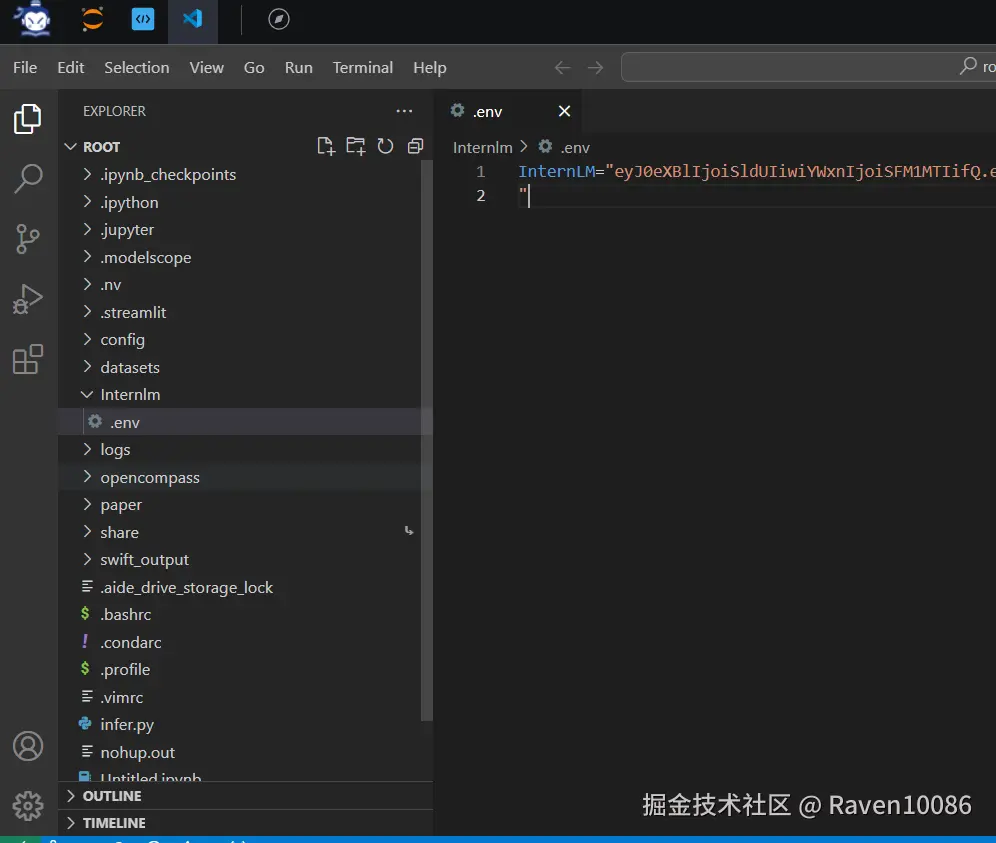Open the Accounts icon in activity bar
Image resolution: width=996 pixels, height=843 pixels.
tap(28, 746)
